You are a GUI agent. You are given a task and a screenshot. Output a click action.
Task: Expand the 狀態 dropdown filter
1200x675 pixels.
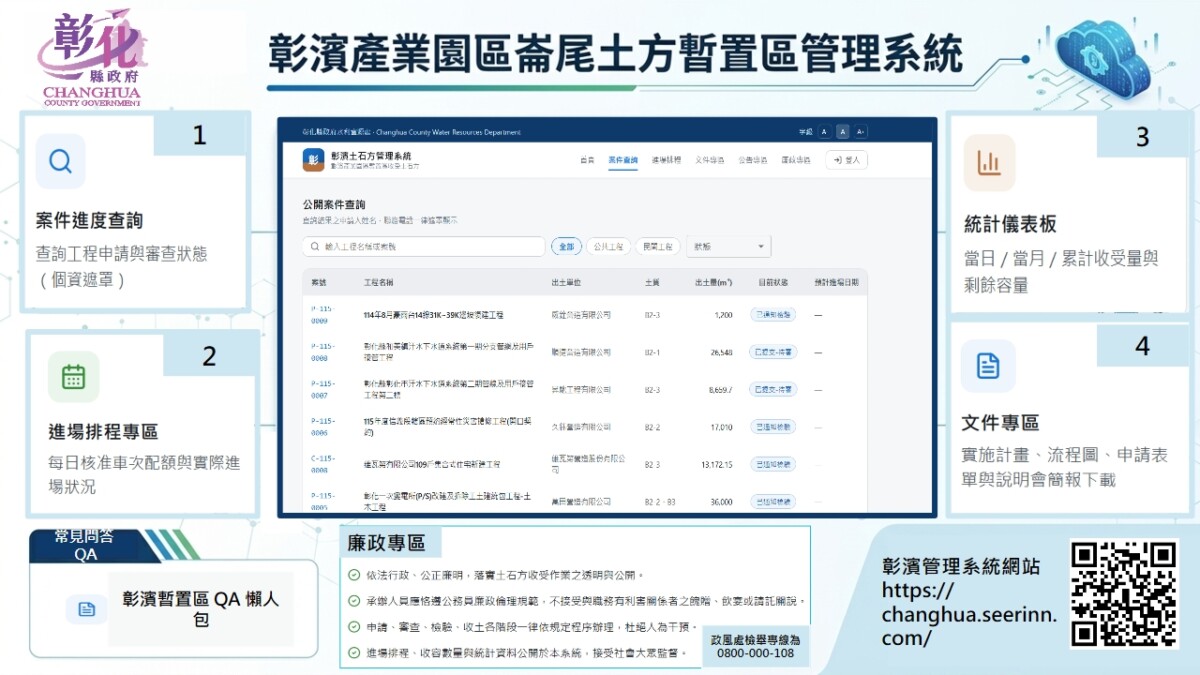tap(728, 246)
